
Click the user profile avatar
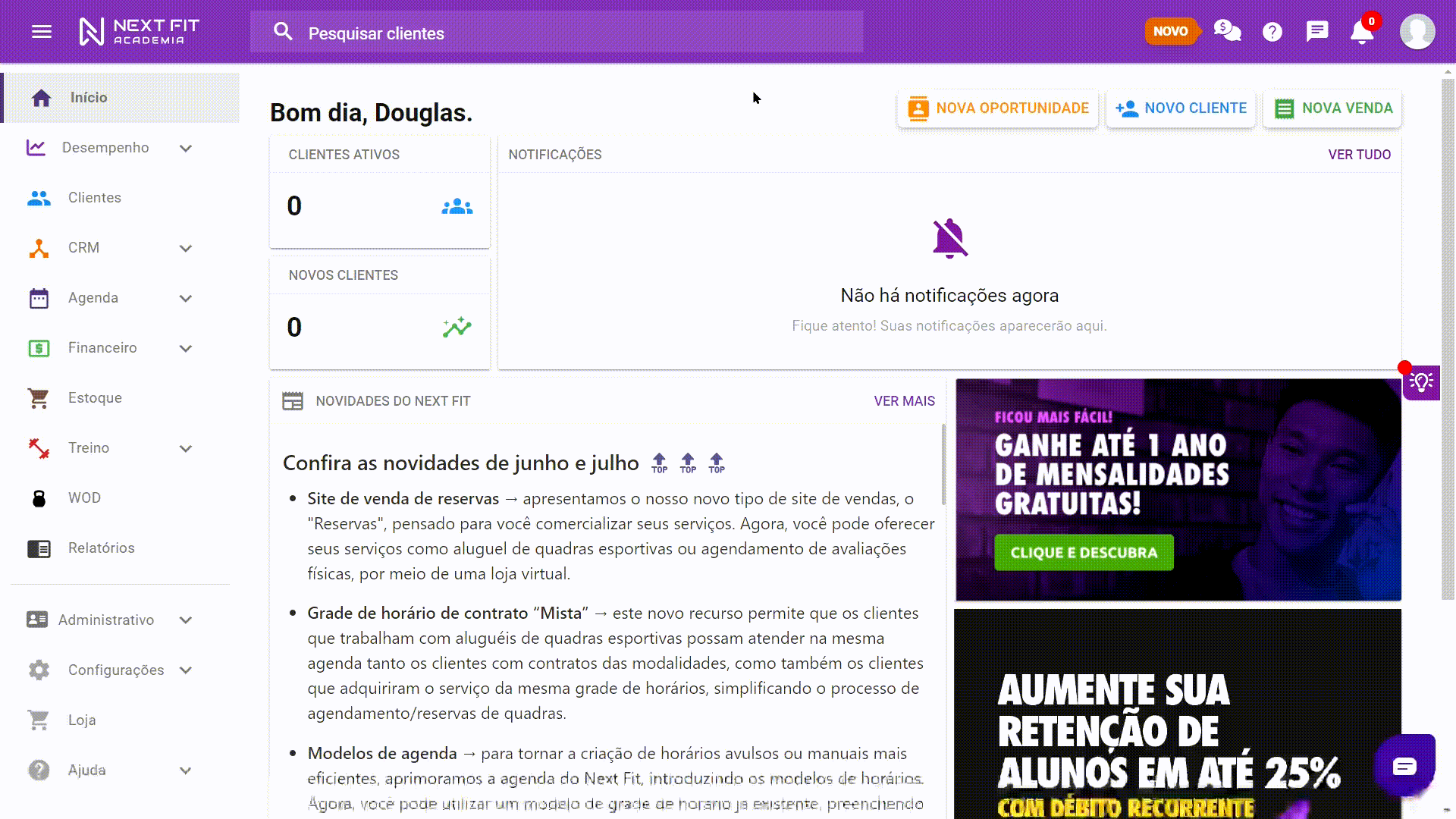[x=1417, y=32]
